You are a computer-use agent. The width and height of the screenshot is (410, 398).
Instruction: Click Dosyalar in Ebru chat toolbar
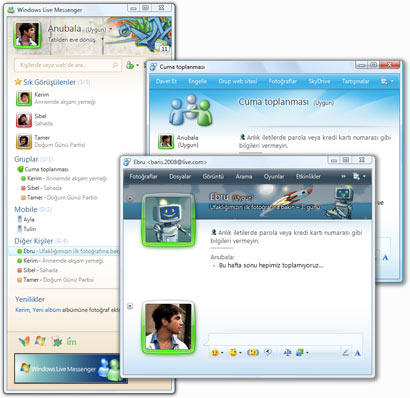pyautogui.click(x=180, y=177)
